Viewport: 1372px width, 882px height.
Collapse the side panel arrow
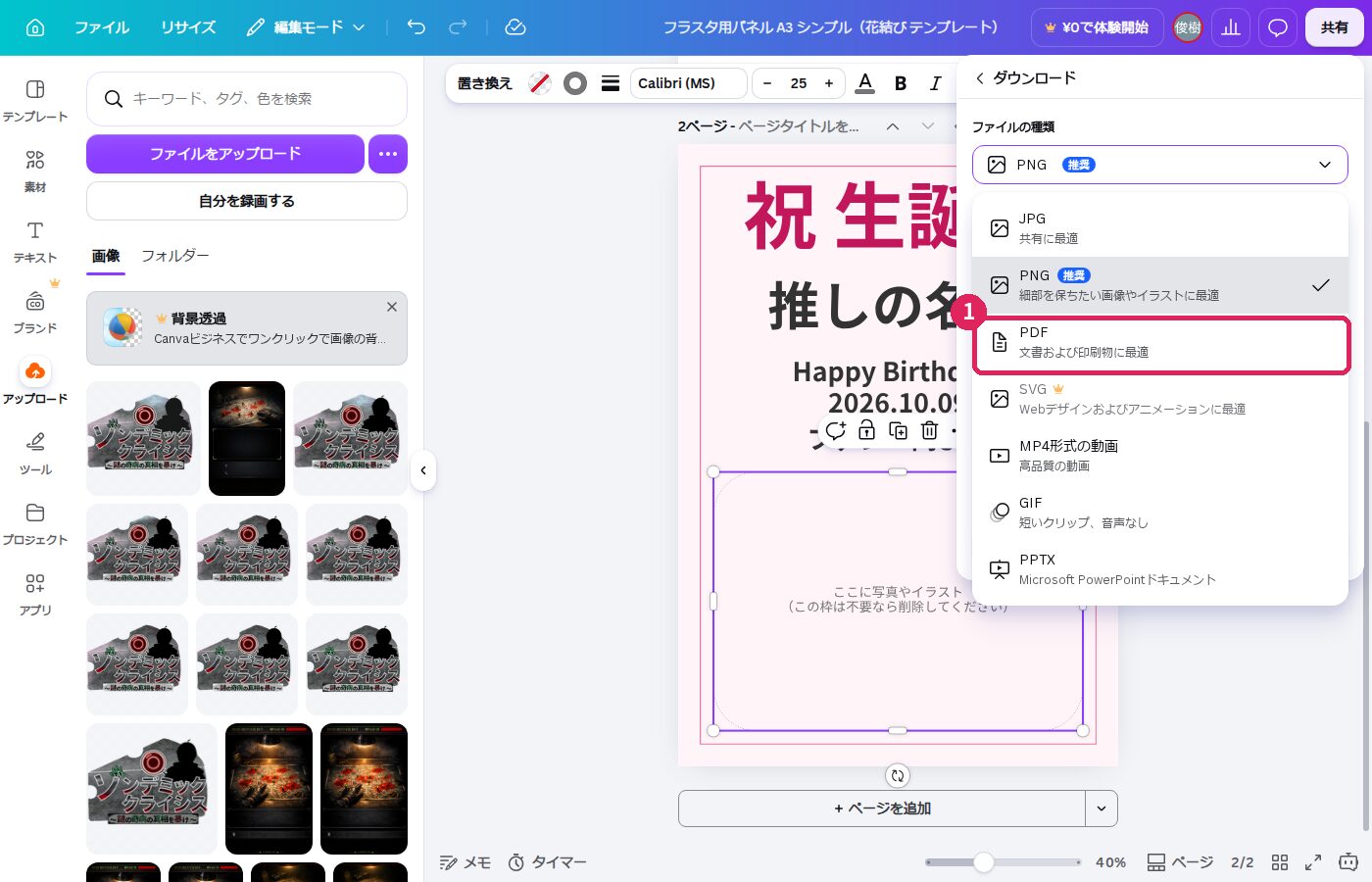pyautogui.click(x=423, y=470)
